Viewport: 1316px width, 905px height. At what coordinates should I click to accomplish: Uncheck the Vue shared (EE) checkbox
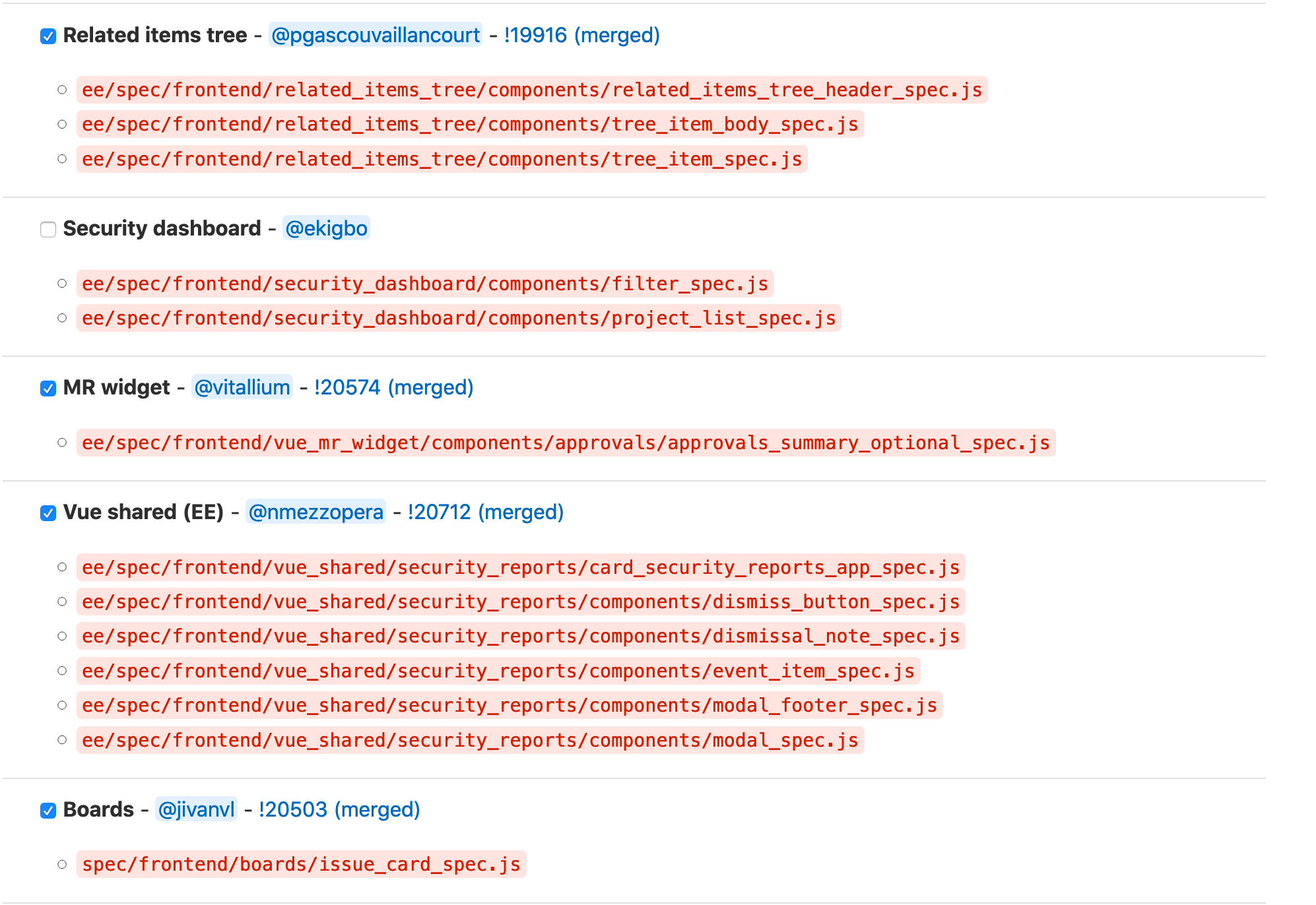[48, 513]
